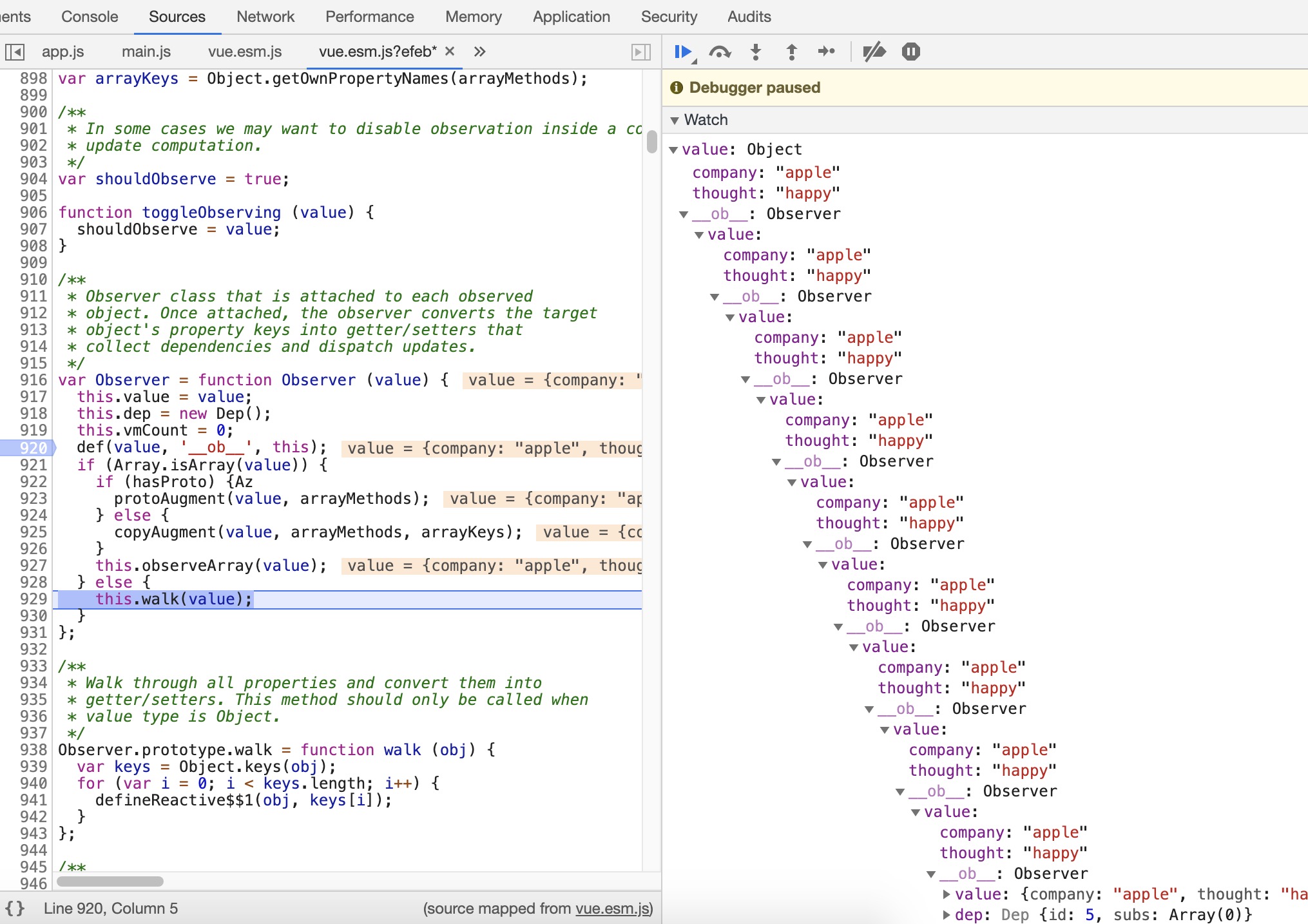Click the inline value preview on line 916
The height and width of the screenshot is (924, 1308).
[553, 380]
